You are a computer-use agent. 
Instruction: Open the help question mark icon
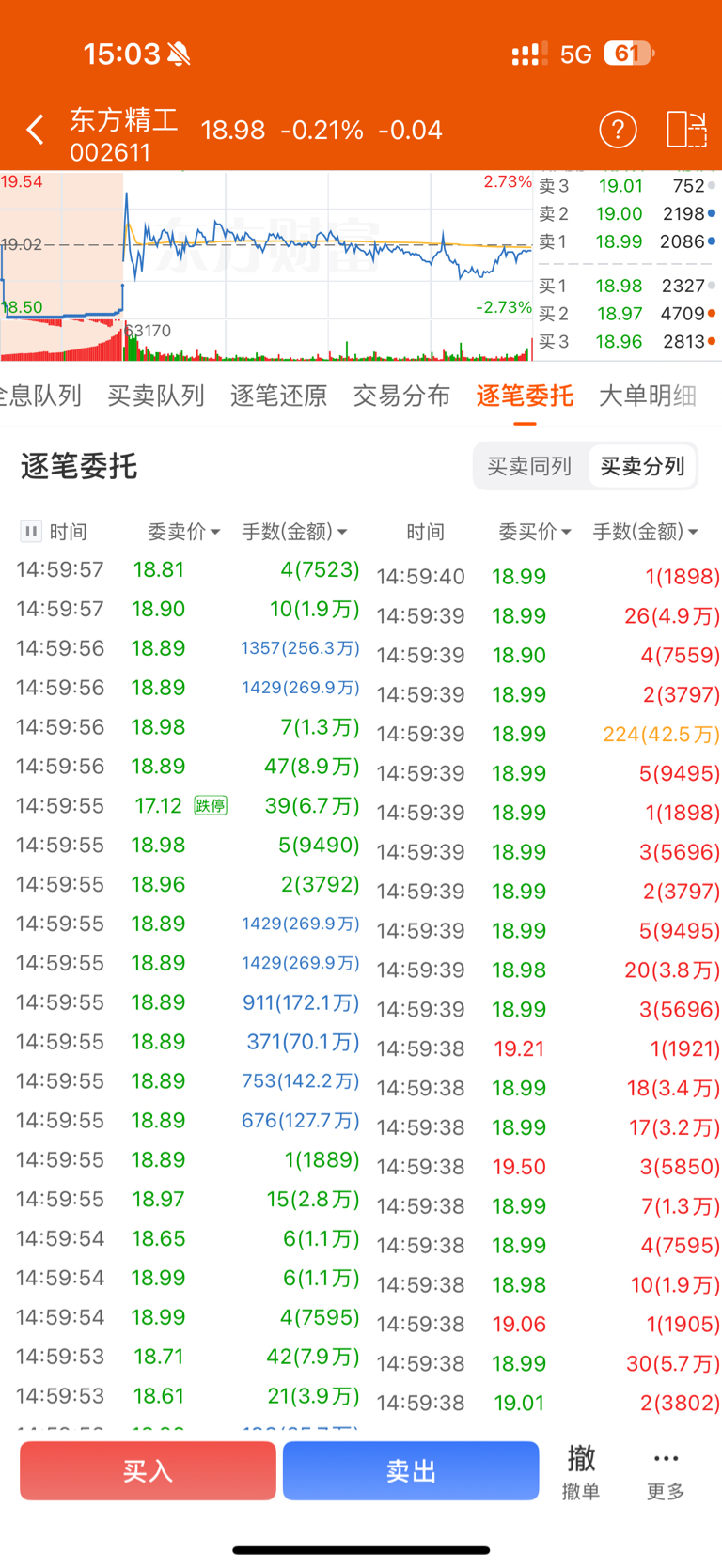tap(618, 130)
